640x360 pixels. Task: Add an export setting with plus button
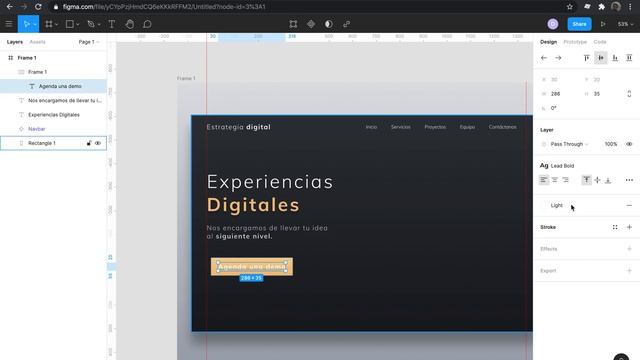[629, 270]
